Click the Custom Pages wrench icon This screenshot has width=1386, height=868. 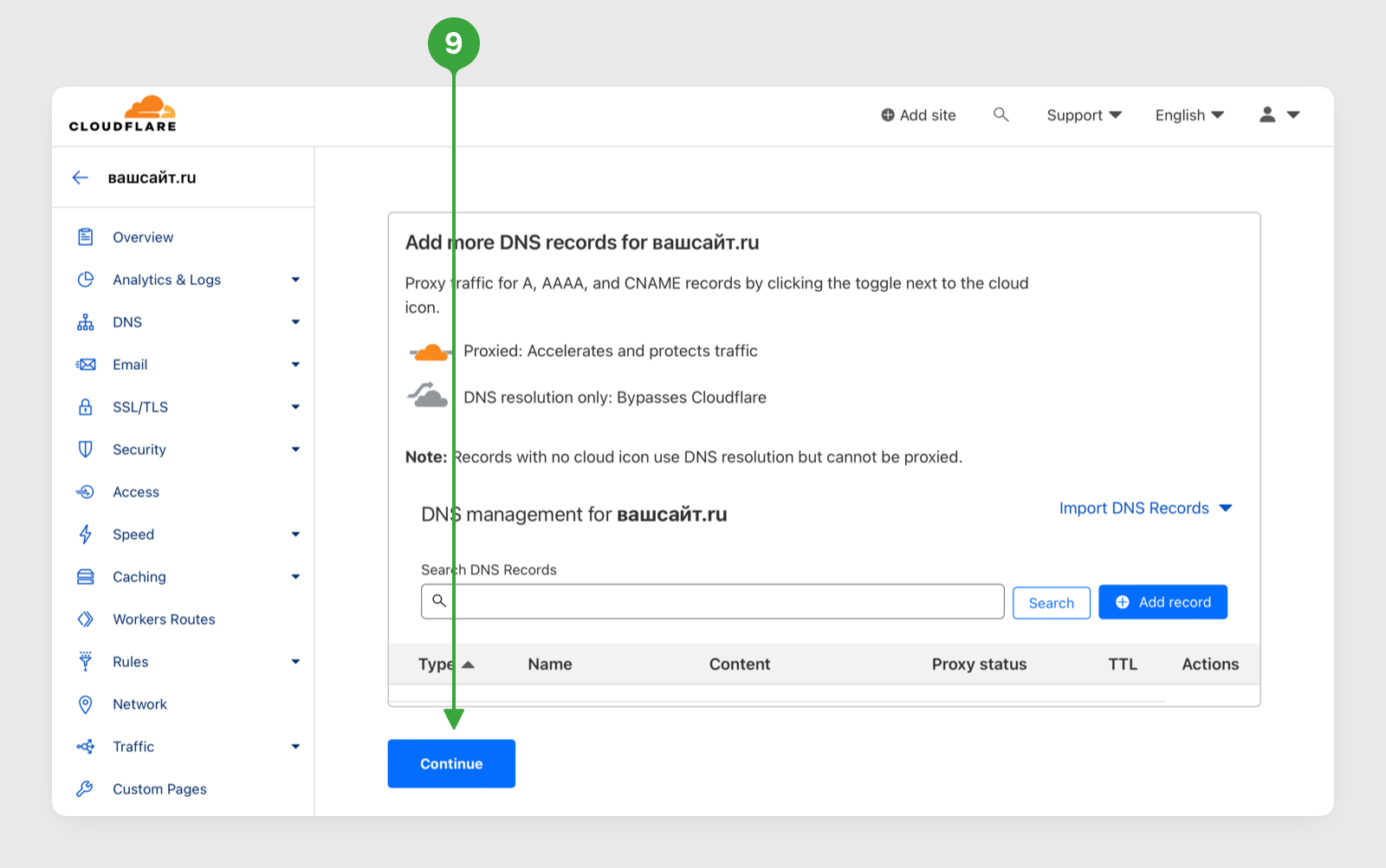85,788
